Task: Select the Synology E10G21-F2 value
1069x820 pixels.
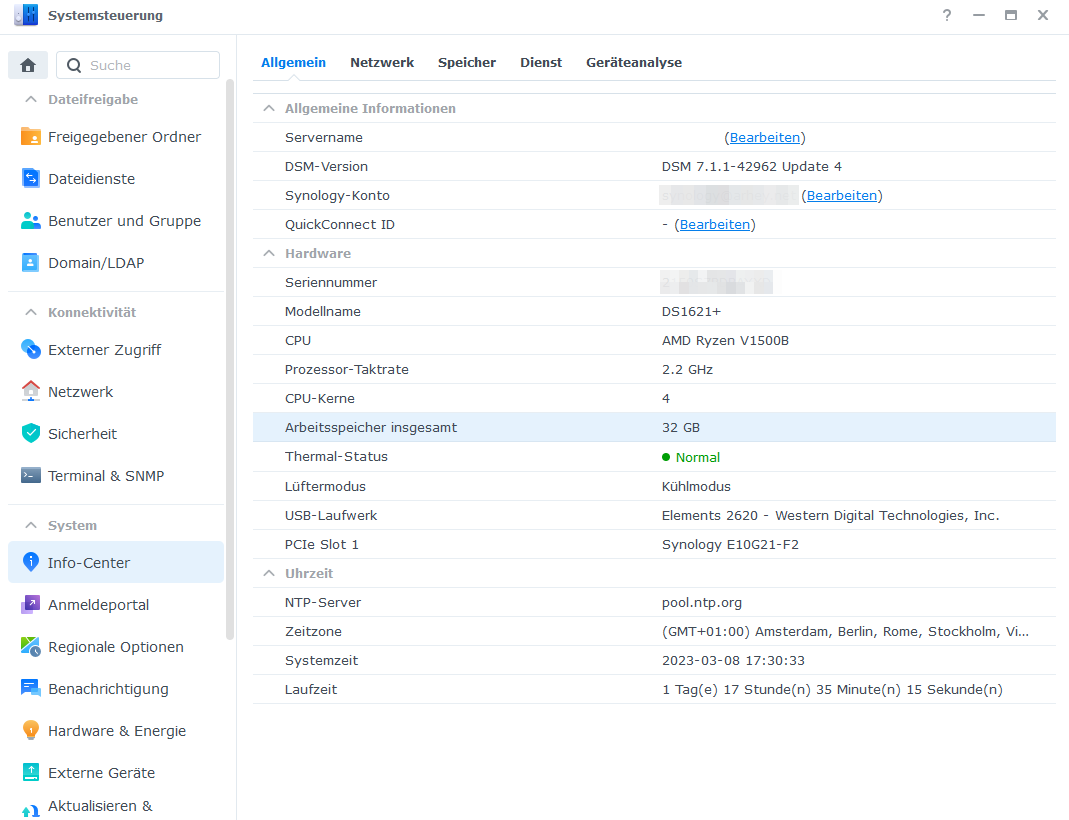Action: tap(730, 545)
